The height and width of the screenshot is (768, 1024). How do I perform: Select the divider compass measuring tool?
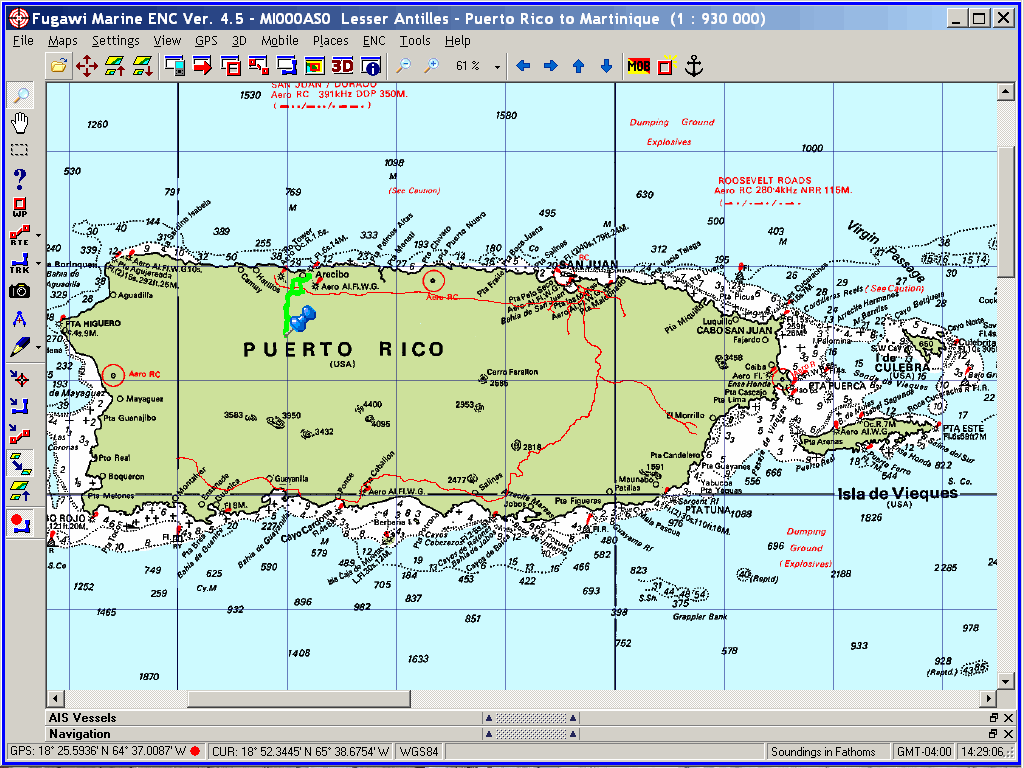[20, 319]
